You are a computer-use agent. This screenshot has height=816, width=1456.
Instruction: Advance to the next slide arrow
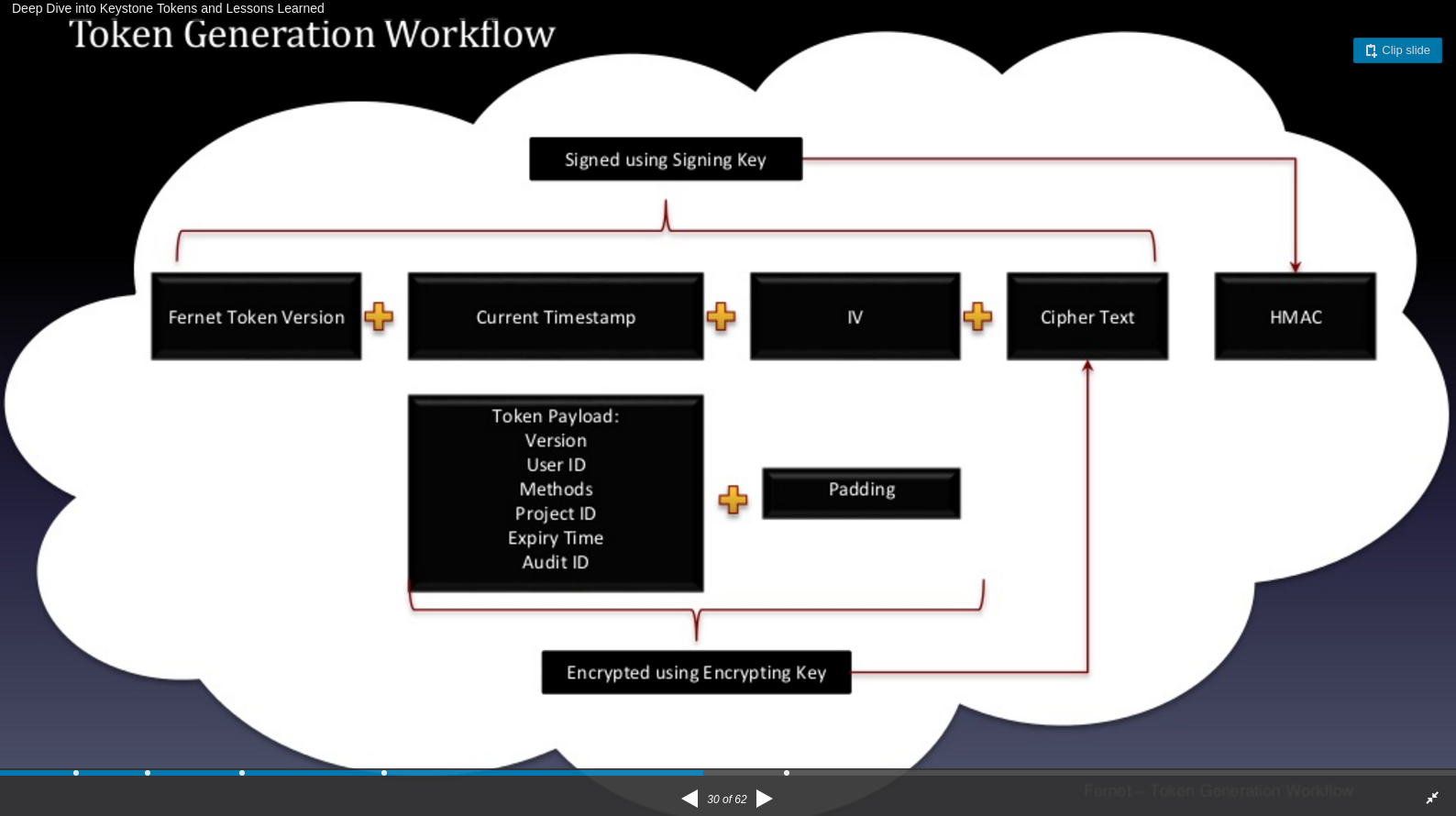point(765,799)
